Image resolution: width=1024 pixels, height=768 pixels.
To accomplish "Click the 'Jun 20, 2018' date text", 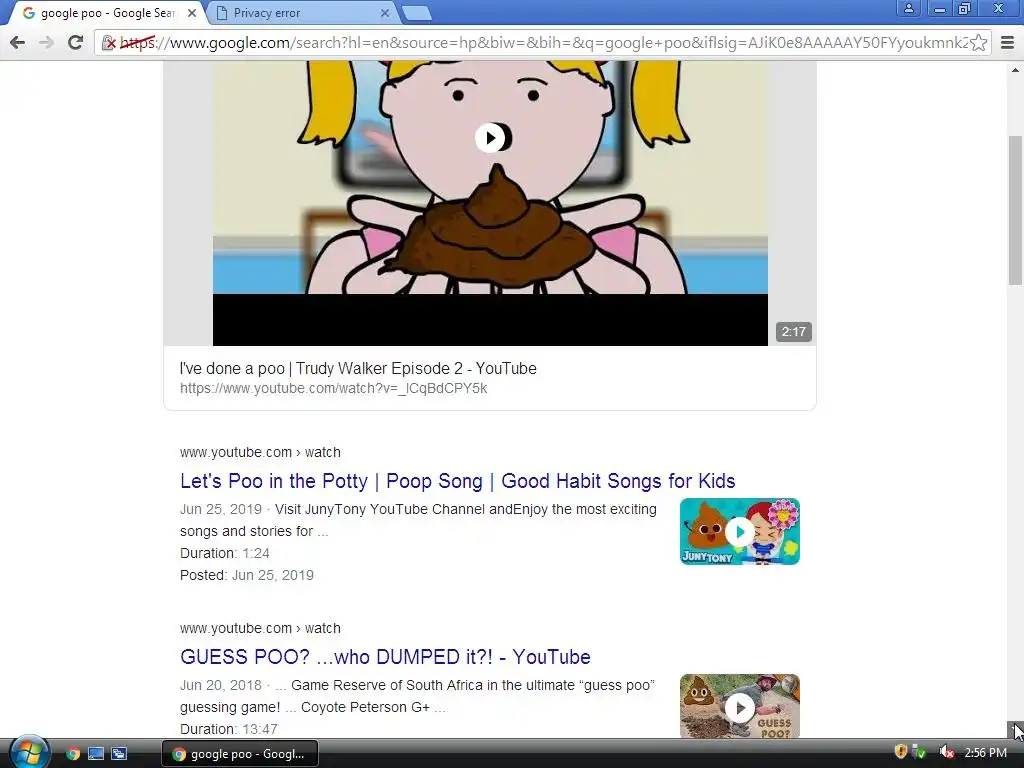I will click(x=221, y=685).
